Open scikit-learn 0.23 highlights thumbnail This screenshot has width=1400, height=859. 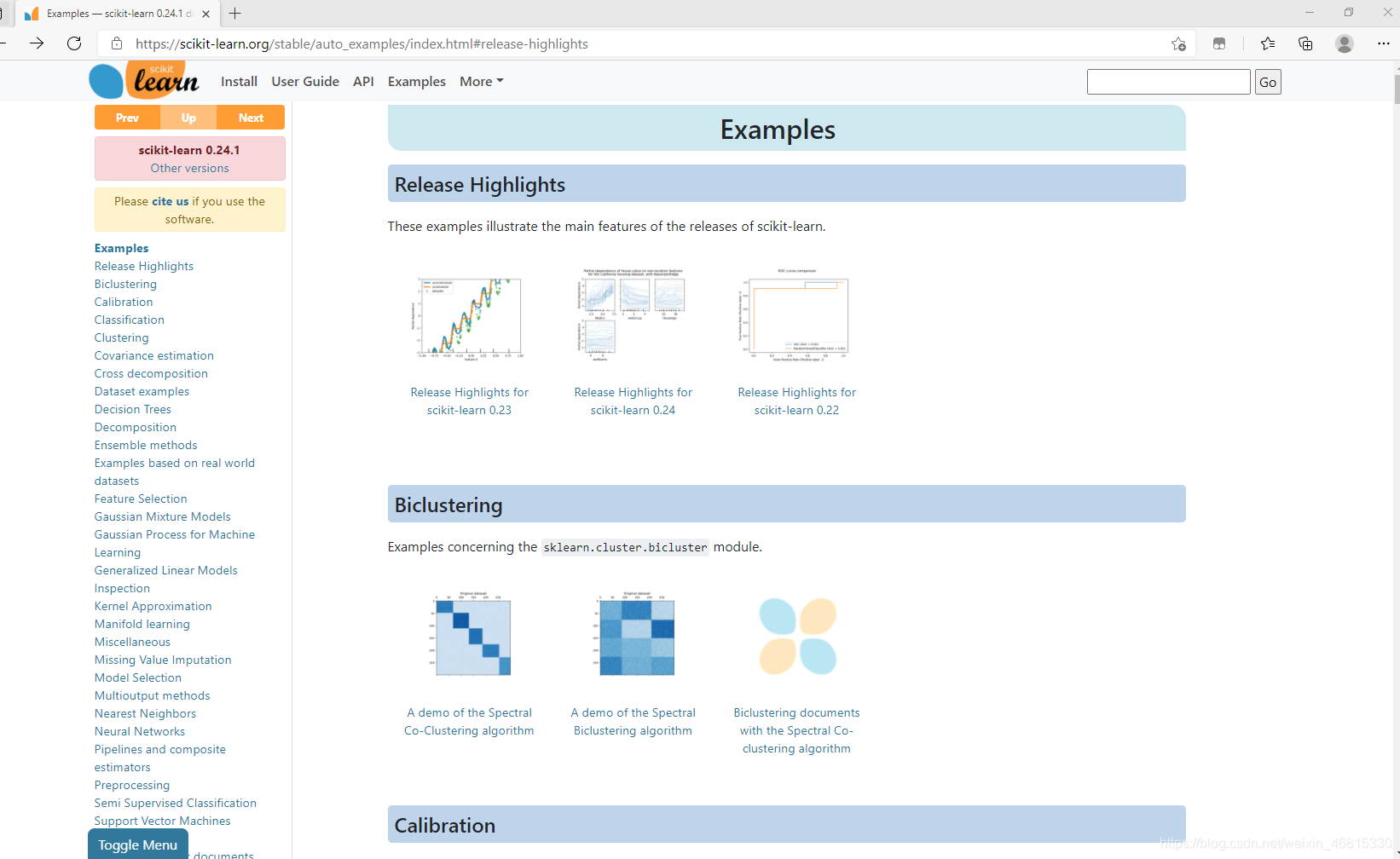click(469, 316)
